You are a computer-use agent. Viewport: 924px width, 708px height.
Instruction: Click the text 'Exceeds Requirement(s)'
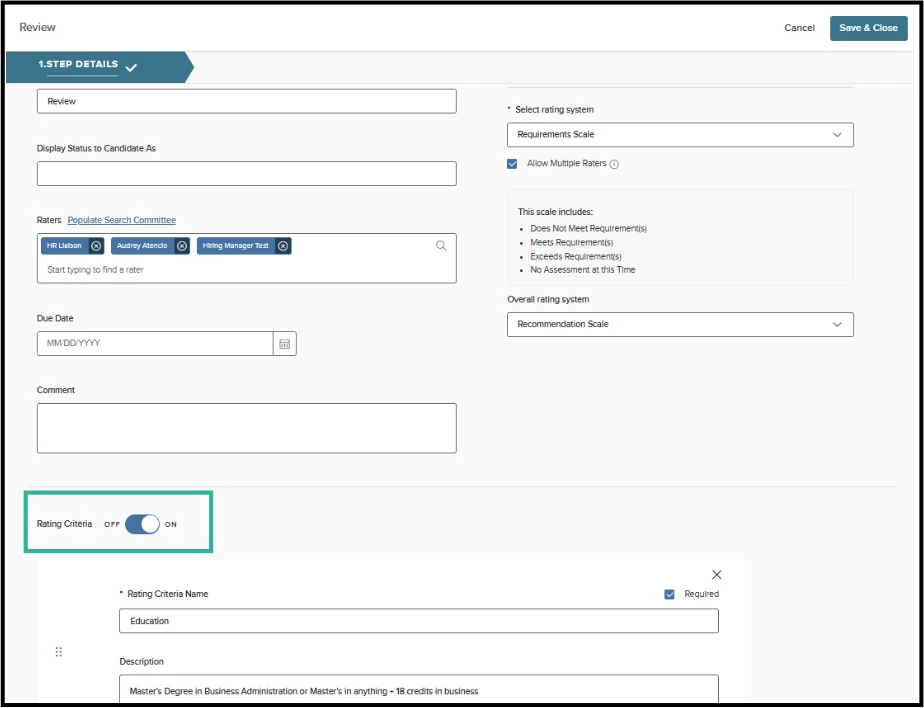576,256
